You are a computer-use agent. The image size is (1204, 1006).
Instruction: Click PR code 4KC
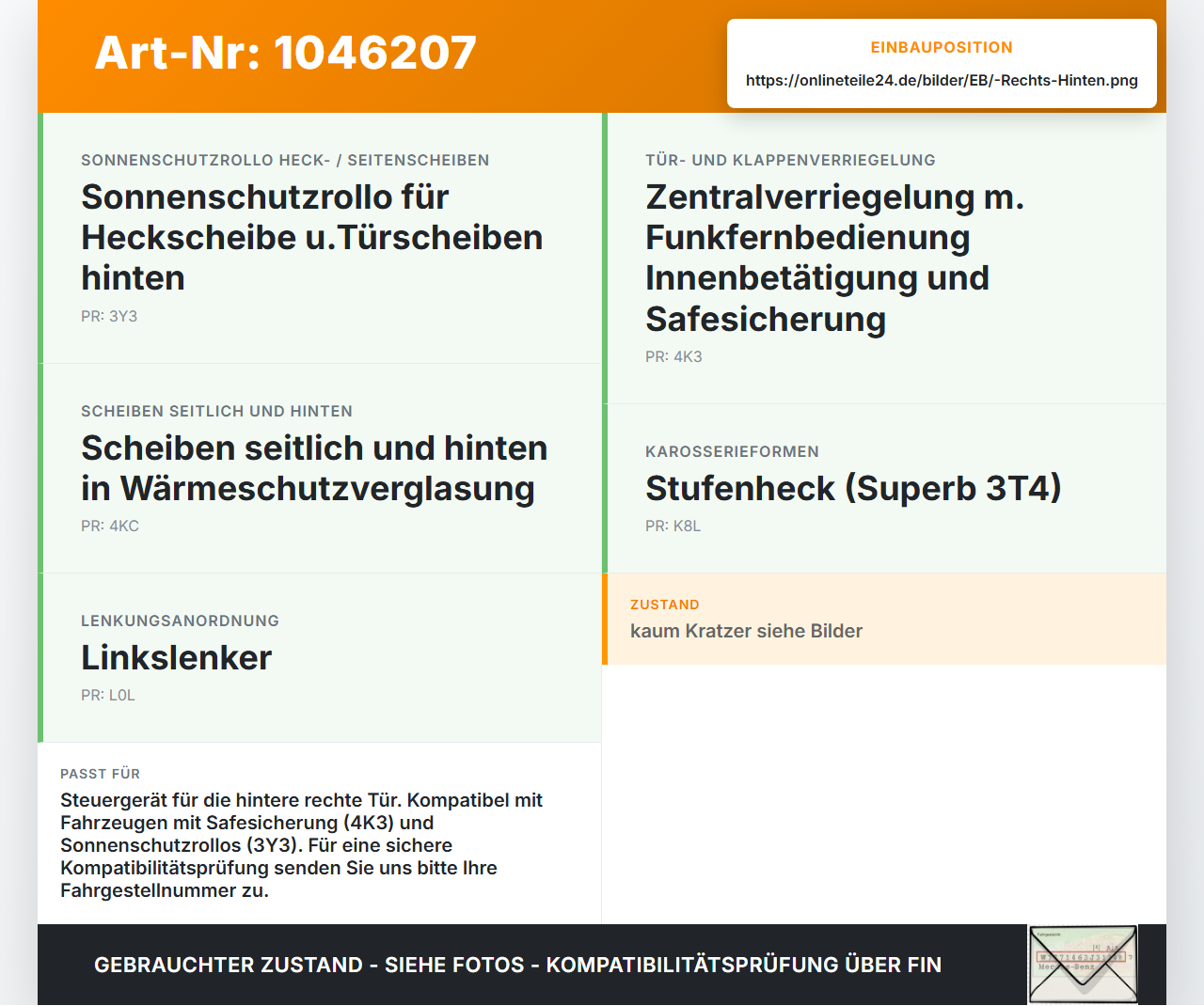point(110,527)
